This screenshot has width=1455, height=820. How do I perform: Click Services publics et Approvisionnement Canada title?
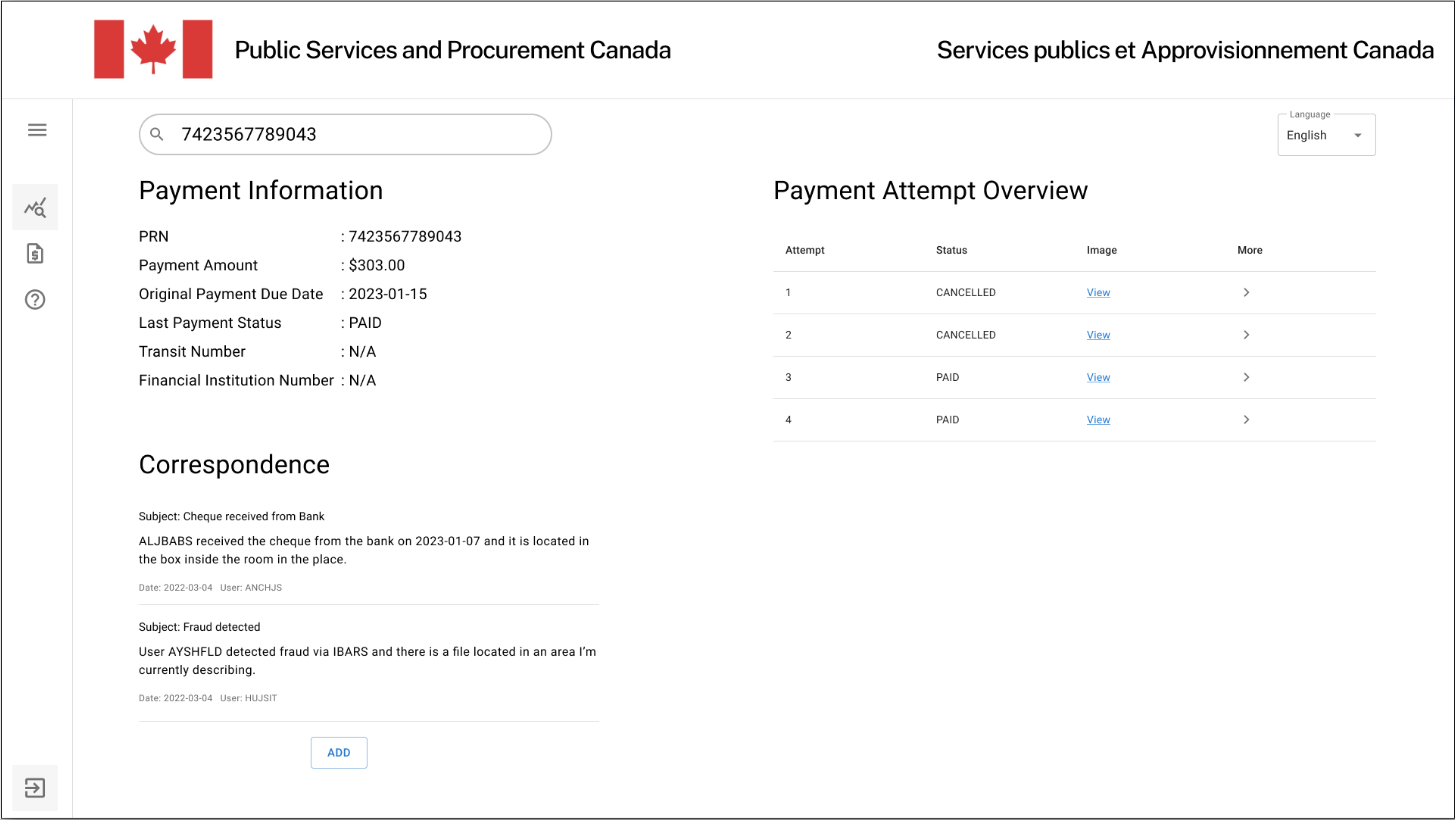(1185, 50)
